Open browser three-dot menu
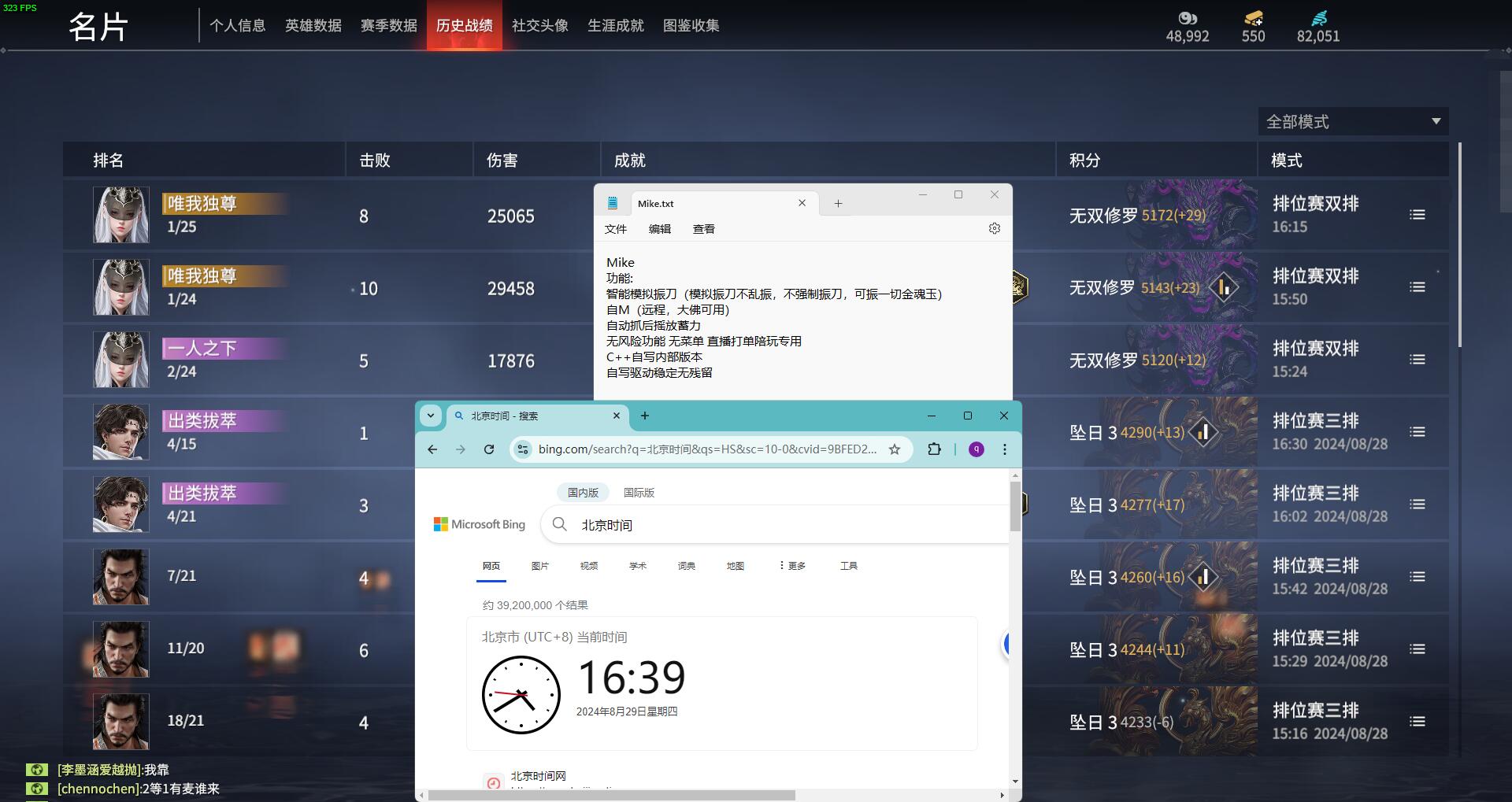The height and width of the screenshot is (802, 1512). 1004,449
